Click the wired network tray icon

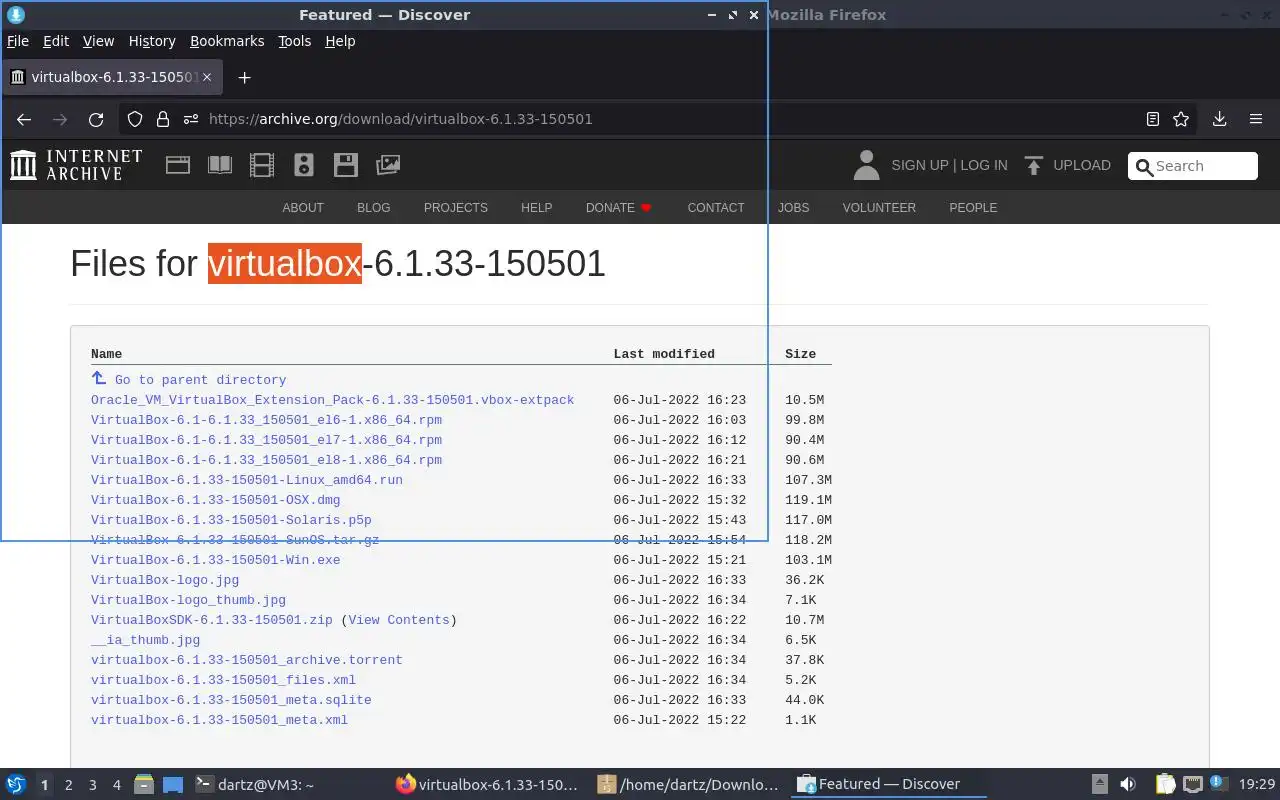(x=1193, y=784)
